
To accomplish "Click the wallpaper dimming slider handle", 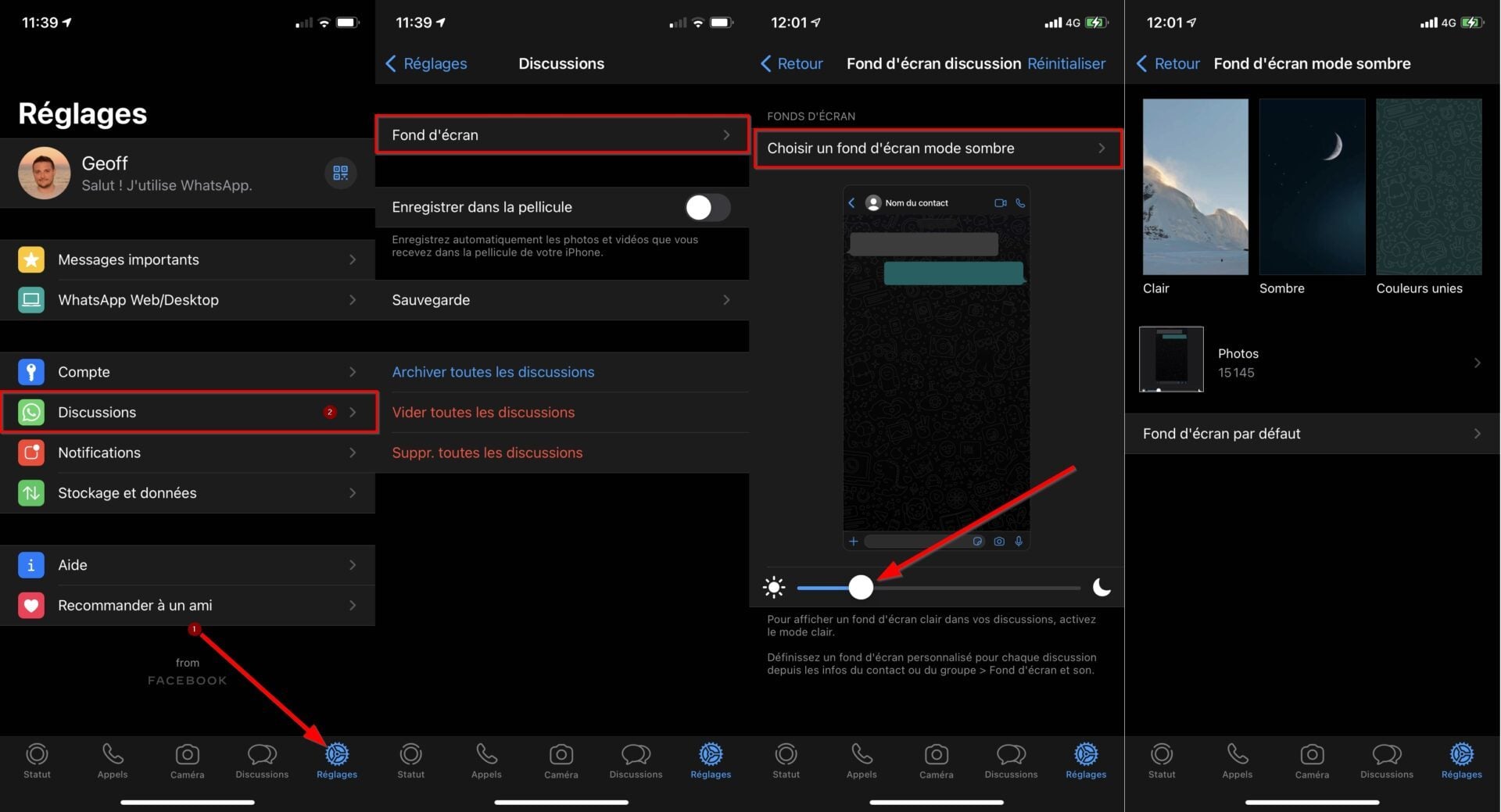I will [861, 587].
